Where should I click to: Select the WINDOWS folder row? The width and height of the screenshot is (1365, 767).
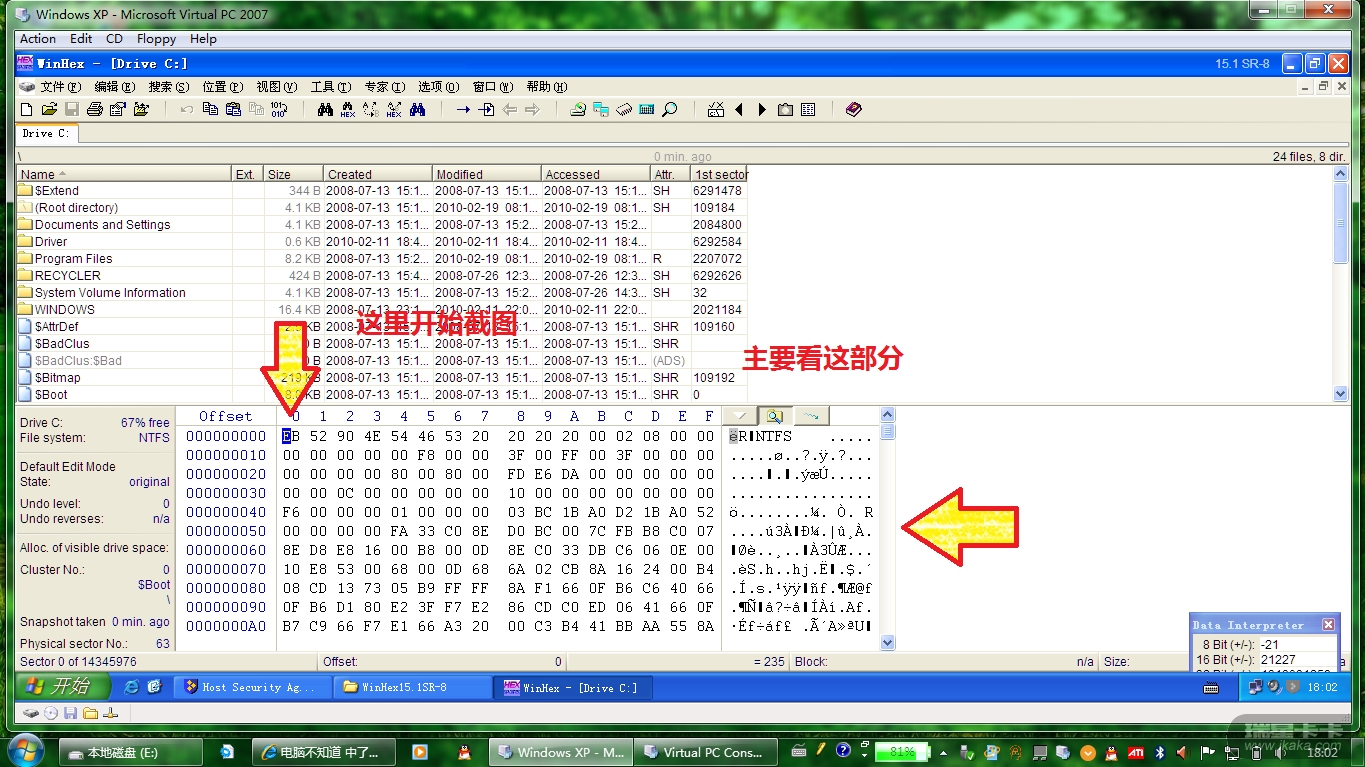click(x=381, y=310)
